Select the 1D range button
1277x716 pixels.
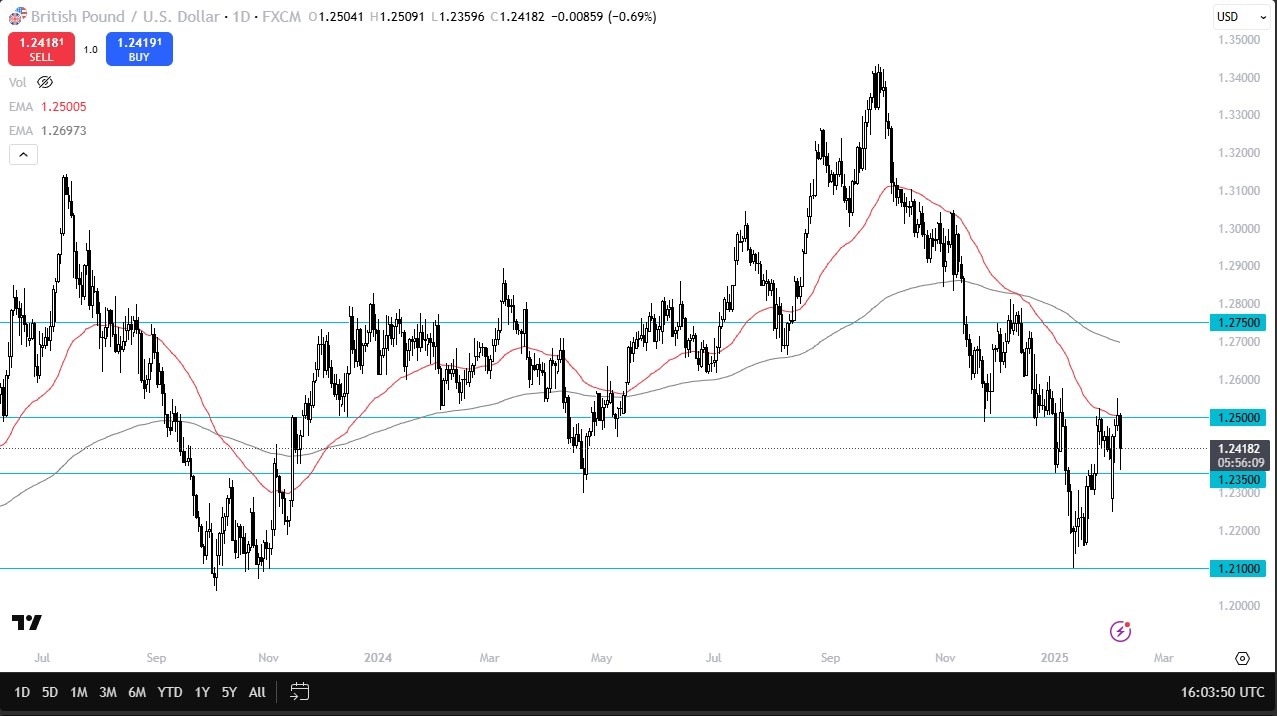[21, 691]
